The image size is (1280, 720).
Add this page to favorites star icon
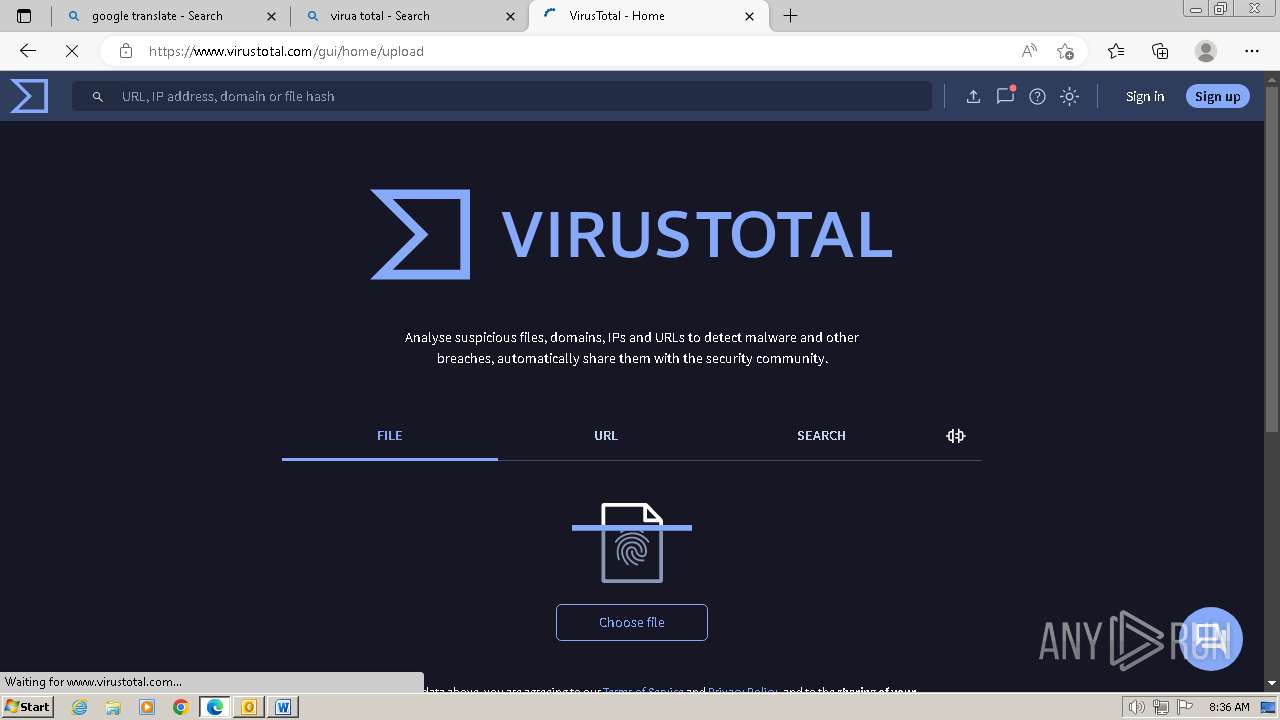point(1065,51)
